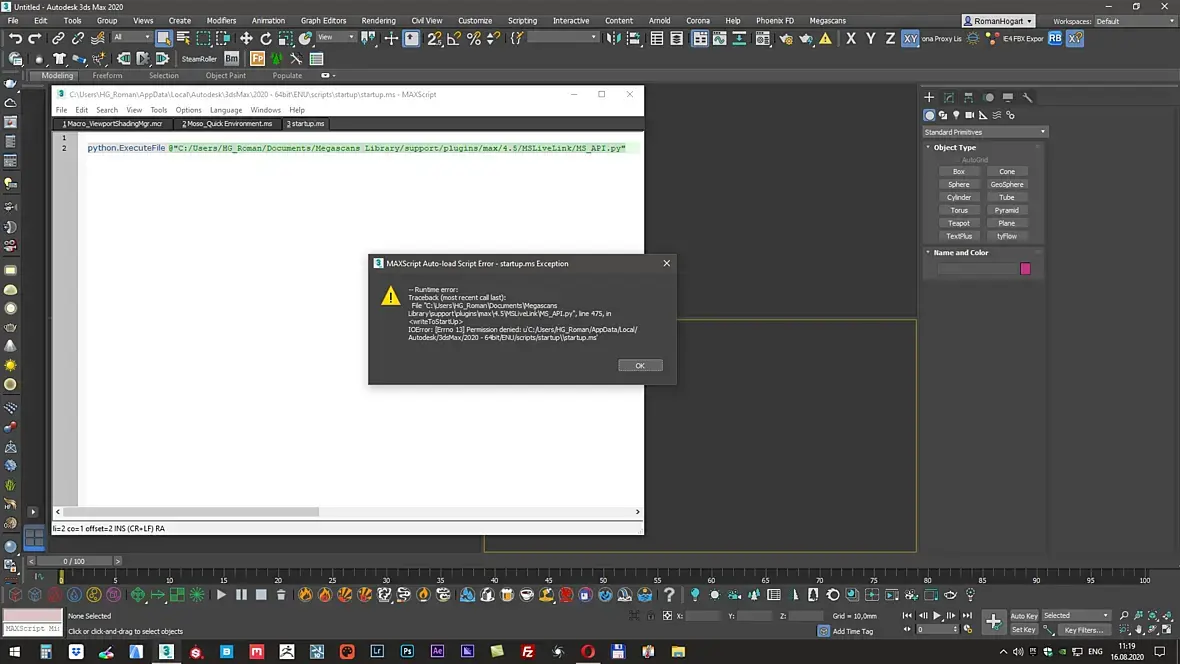The width and height of the screenshot is (1180, 664).
Task: Open the Rendering menu
Action: [x=378, y=20]
